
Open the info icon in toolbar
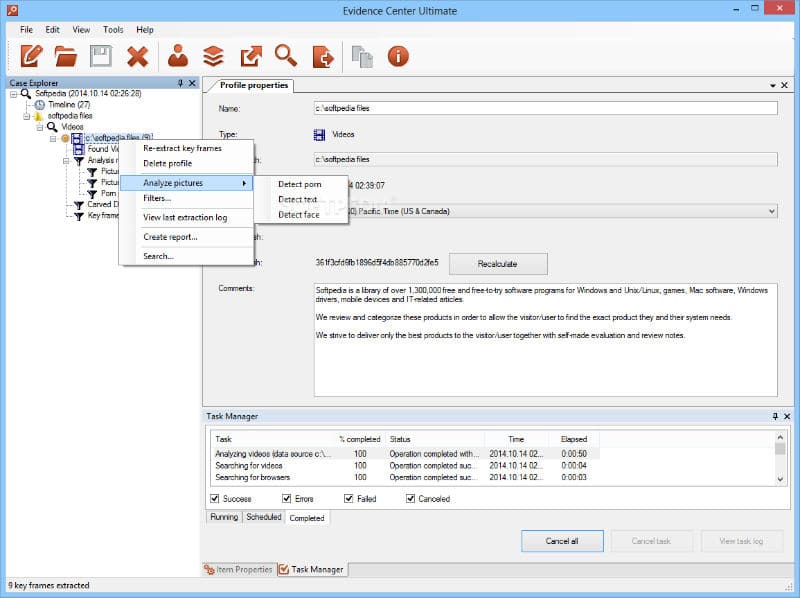[398, 56]
